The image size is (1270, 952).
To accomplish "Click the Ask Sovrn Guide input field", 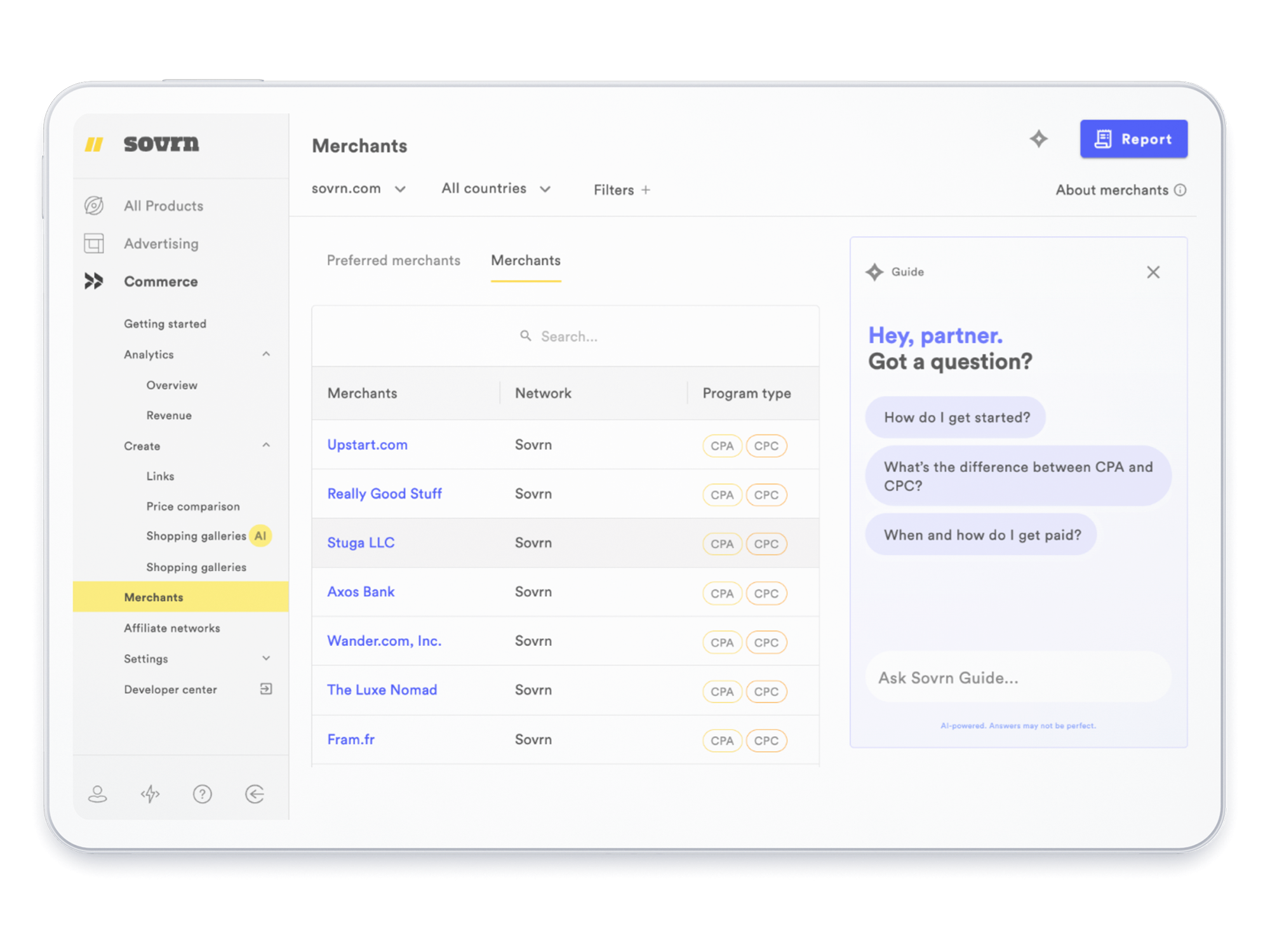I will pyautogui.click(x=1017, y=678).
